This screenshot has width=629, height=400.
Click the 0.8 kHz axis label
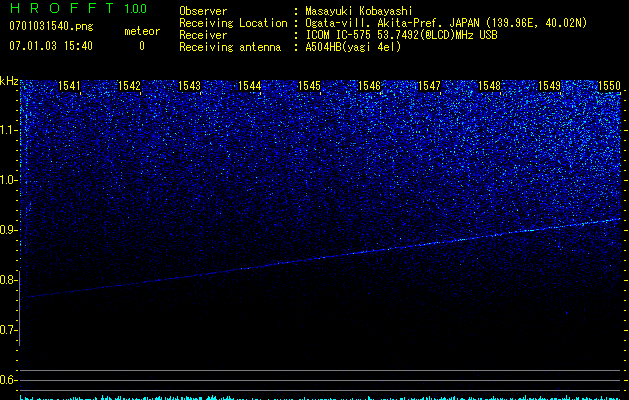point(8,280)
